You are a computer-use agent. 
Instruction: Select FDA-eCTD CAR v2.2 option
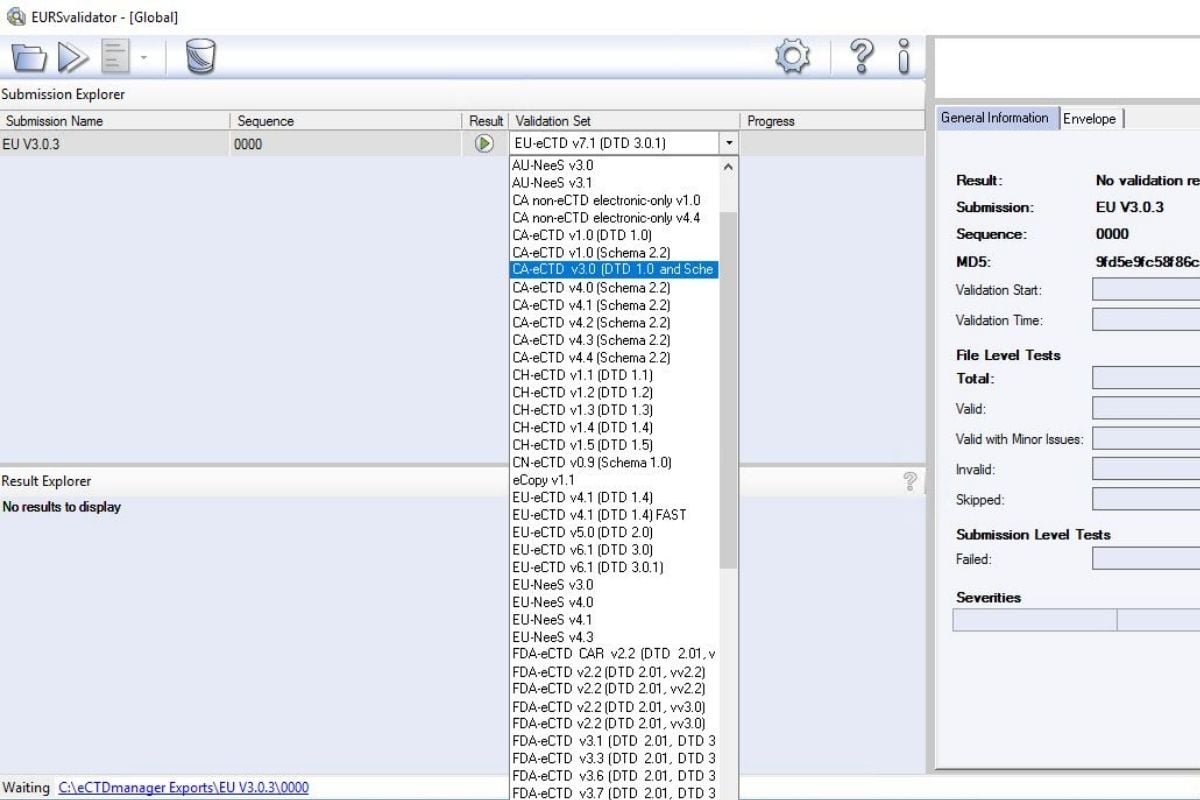[614, 654]
